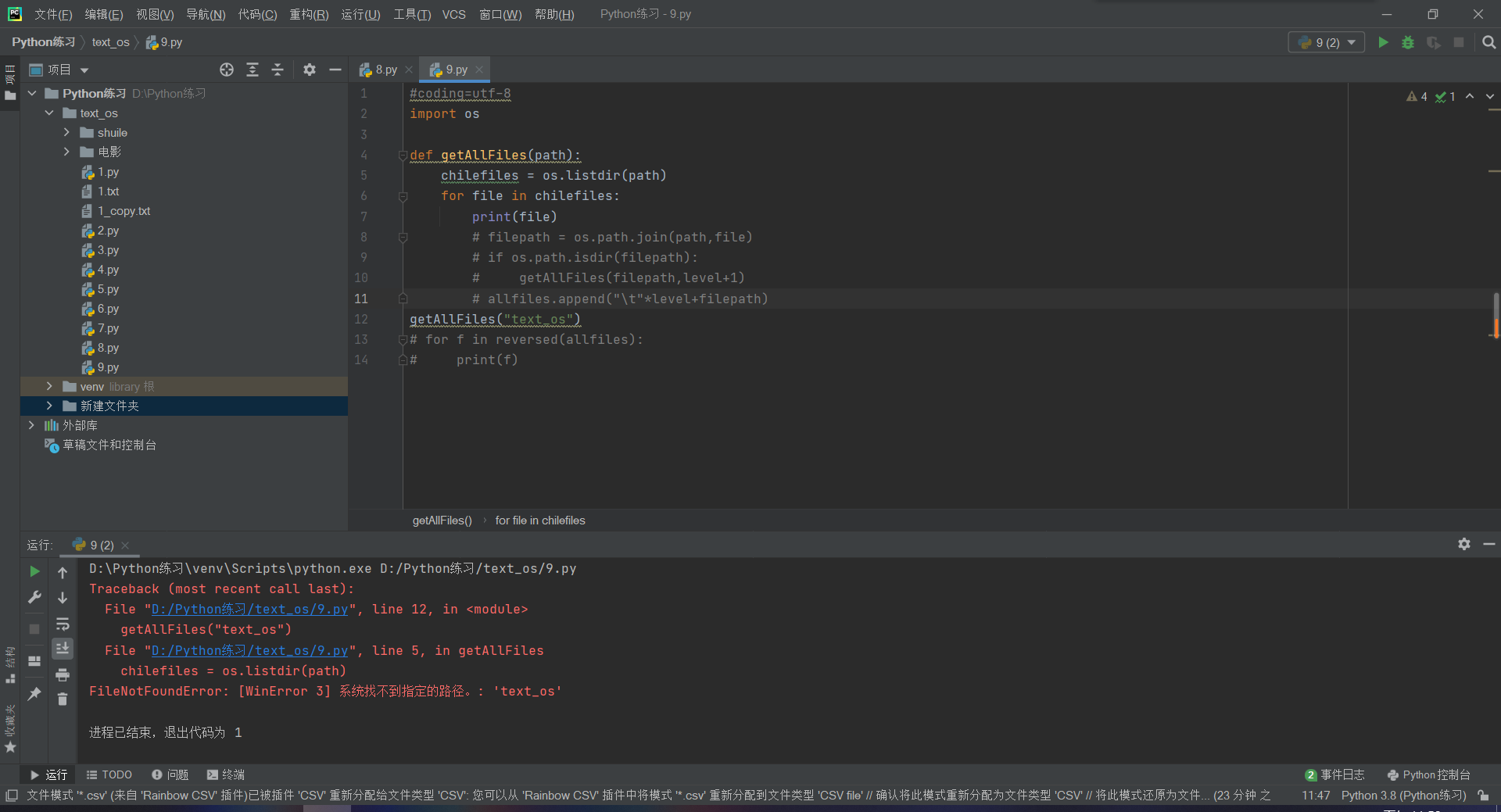Toggle soft-wrap in Run console

[x=63, y=624]
